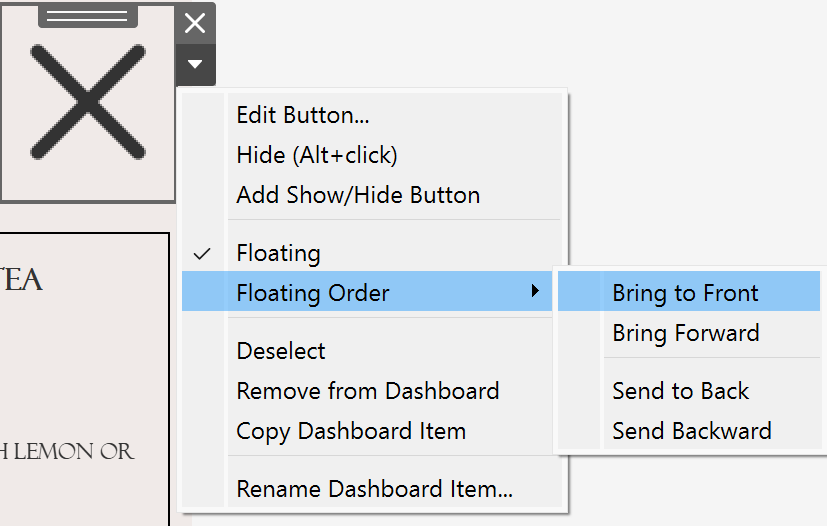Click Send Backward option

(x=691, y=431)
